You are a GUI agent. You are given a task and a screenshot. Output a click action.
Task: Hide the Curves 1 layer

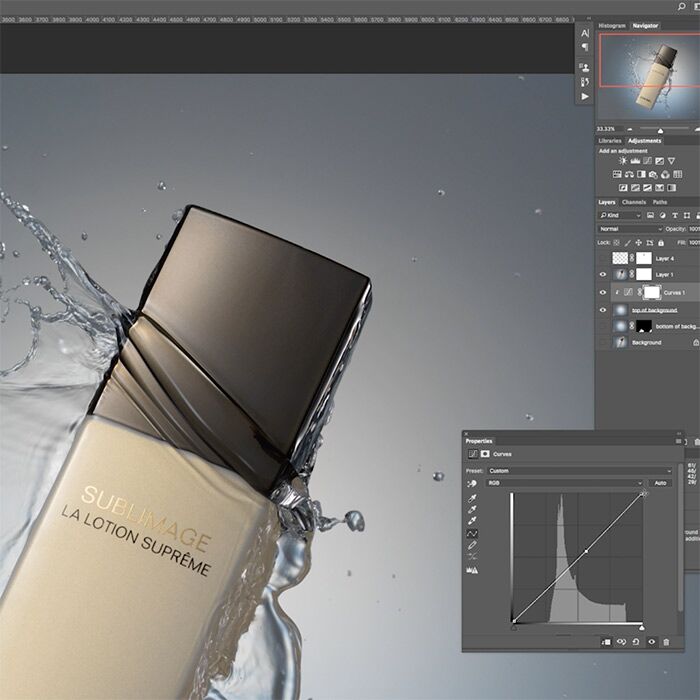click(x=602, y=292)
